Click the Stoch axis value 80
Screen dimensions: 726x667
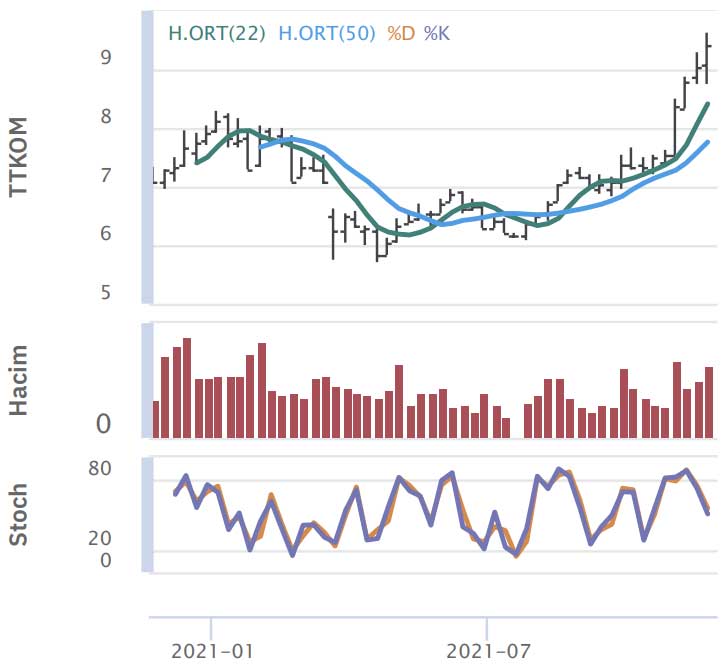pos(100,468)
